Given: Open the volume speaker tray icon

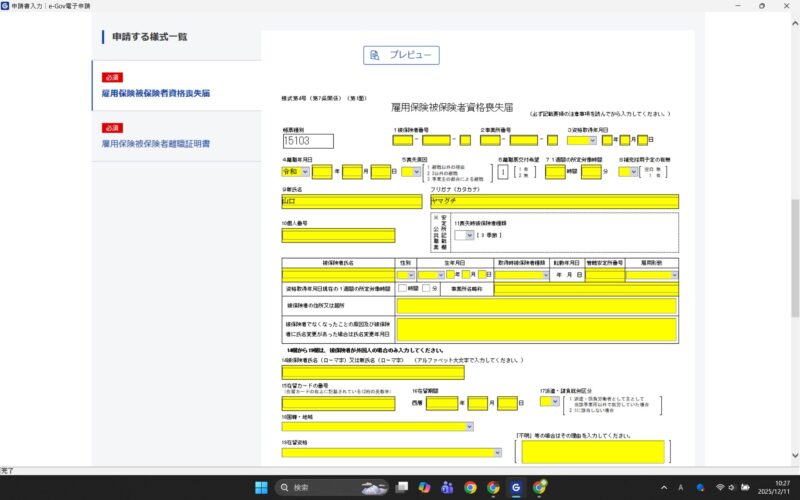Looking at the screenshot, I should click(732, 488).
